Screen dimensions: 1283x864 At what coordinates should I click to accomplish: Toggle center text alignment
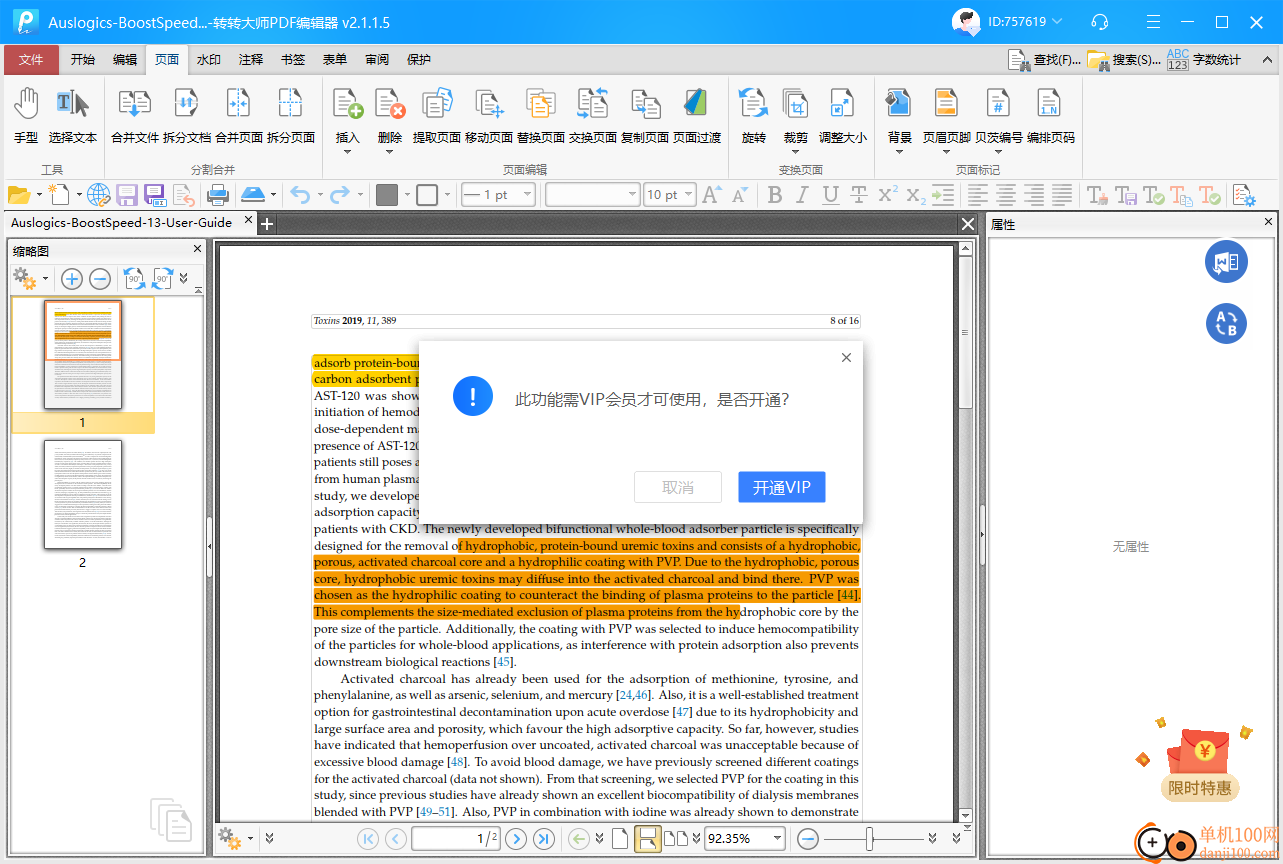[1005, 195]
